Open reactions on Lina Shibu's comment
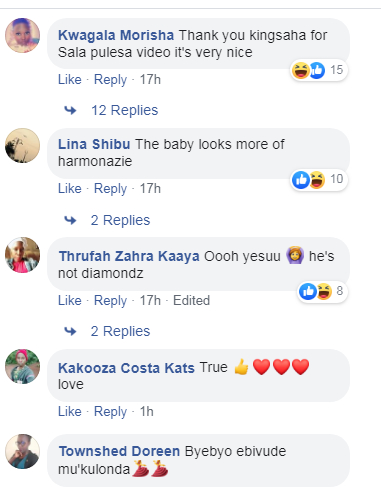This screenshot has width=381, height=487. [319, 180]
